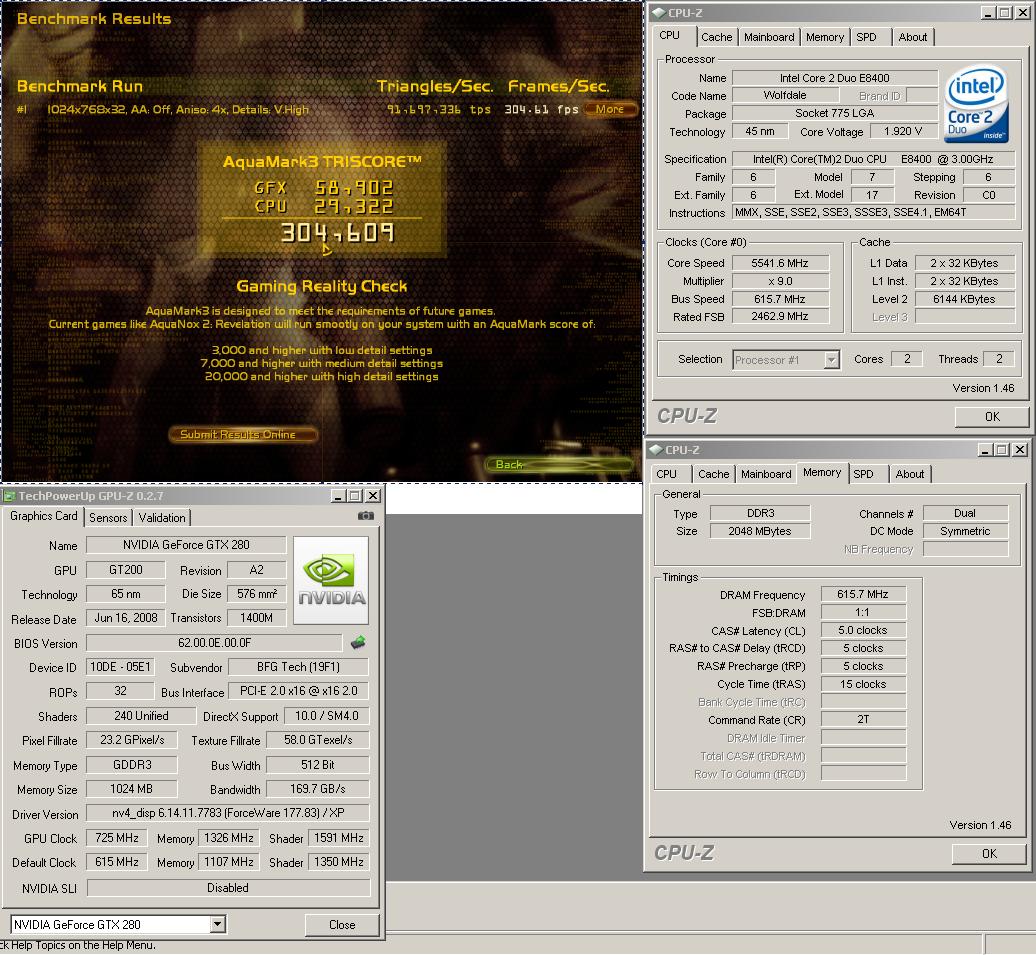Select Memory tab in bottom CPU-Z window
1036x955 pixels.
click(822, 473)
